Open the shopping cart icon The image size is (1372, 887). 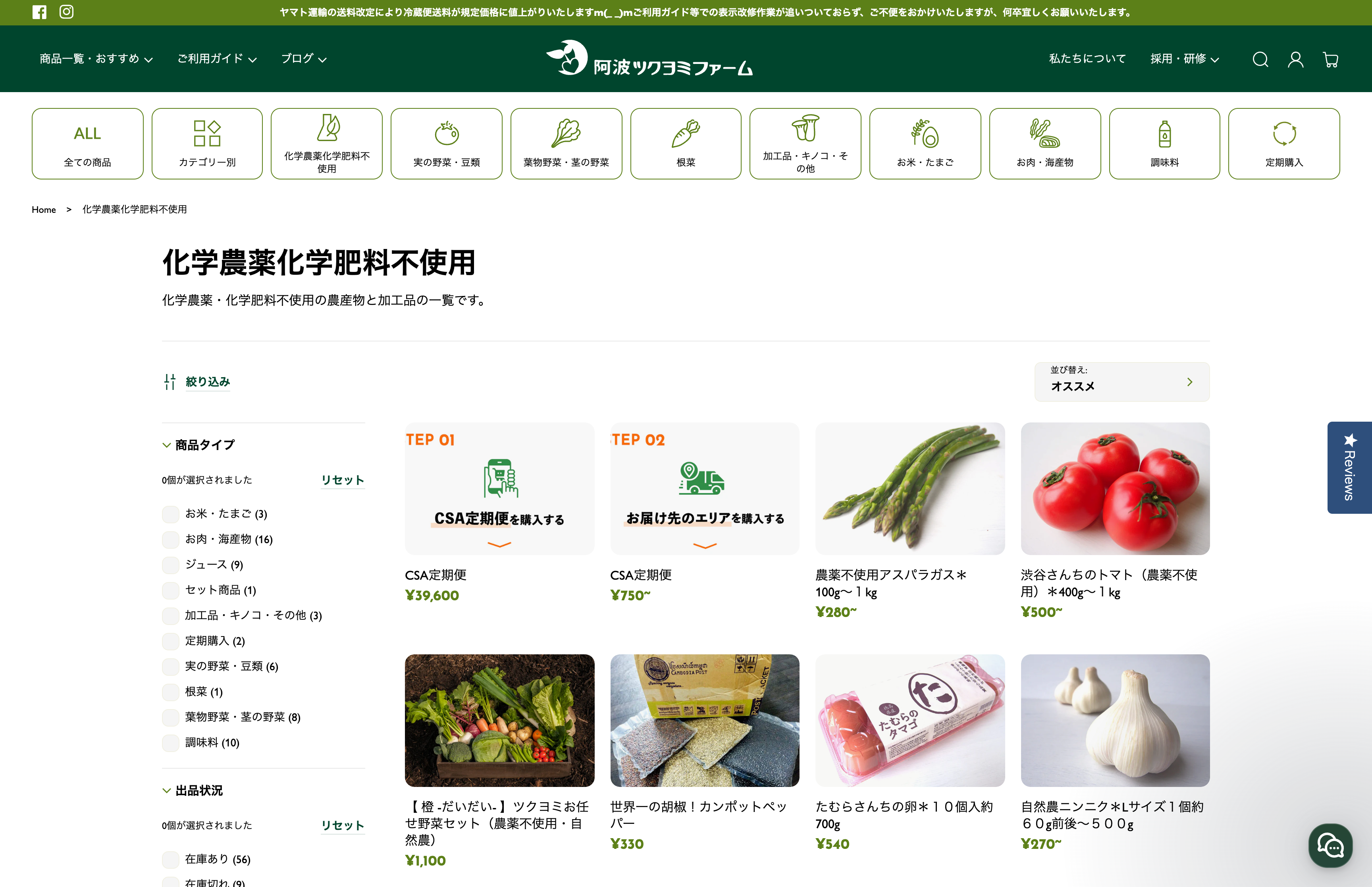1331,59
